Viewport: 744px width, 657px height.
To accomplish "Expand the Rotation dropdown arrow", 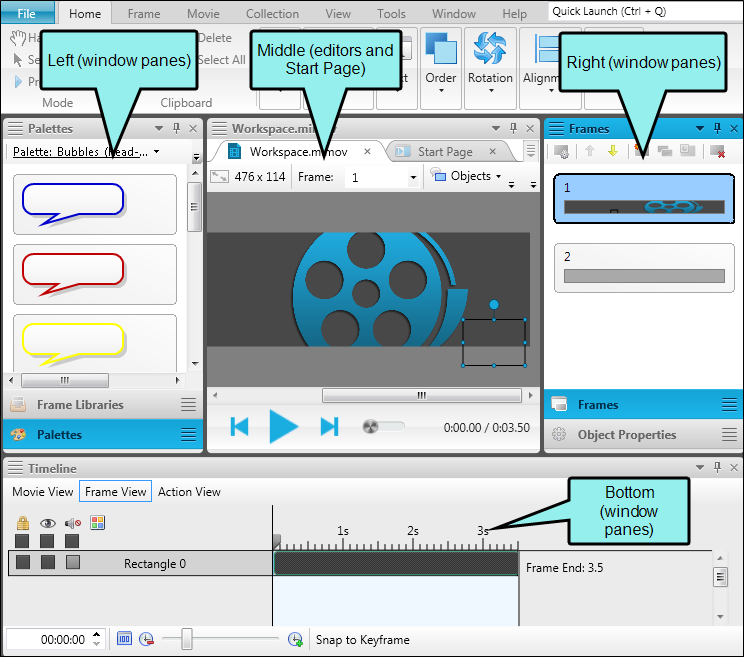I will (491, 90).
